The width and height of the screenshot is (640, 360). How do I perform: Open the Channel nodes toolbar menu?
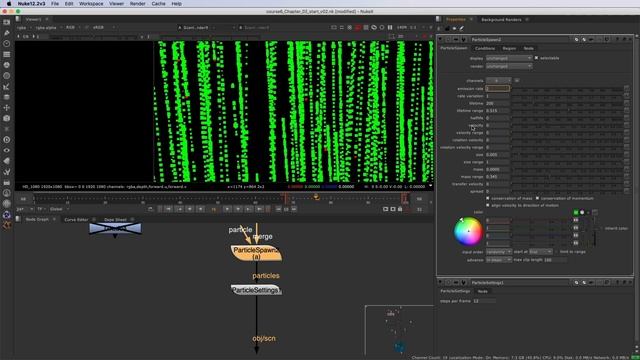tap(7, 54)
